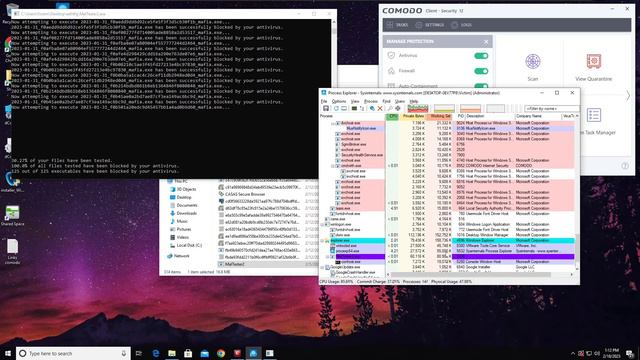Collapse the GoogleUpdate.exe tree node
Image resolution: width=640 pixels, height=360 pixels.
(322, 267)
